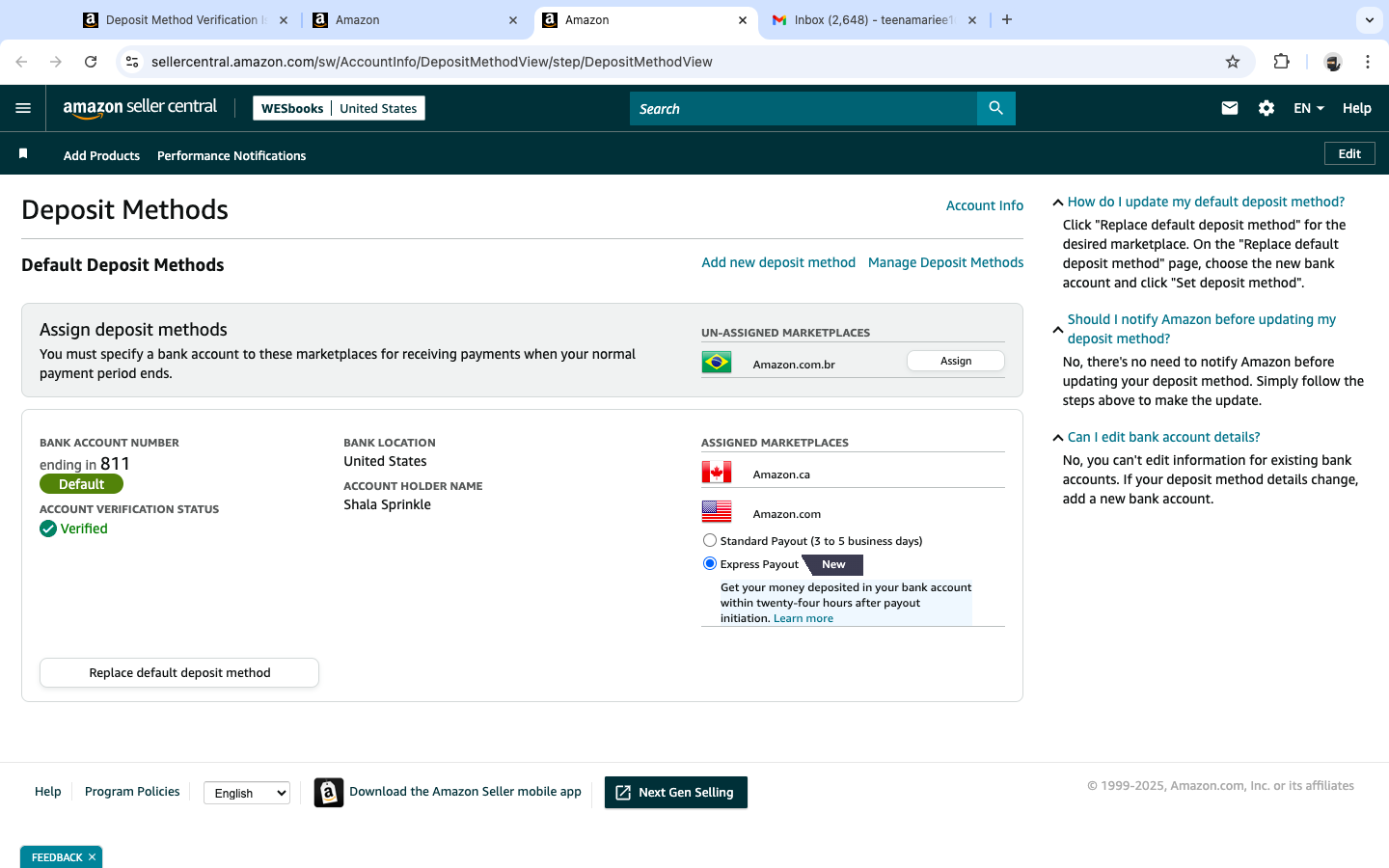This screenshot has width=1389, height=868.
Task: Open footer Help link
Action: [47, 792]
